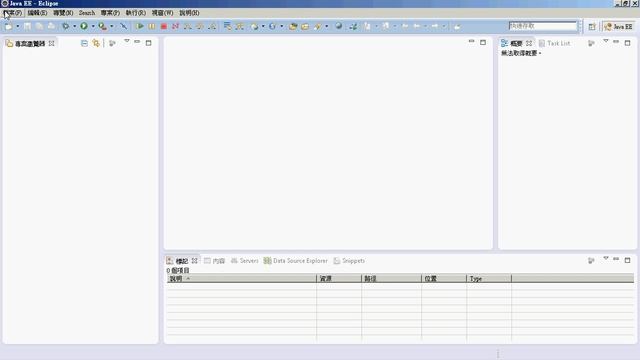This screenshot has width=640, height=360.
Task: Select the Java EE perspective button
Action: (618, 27)
